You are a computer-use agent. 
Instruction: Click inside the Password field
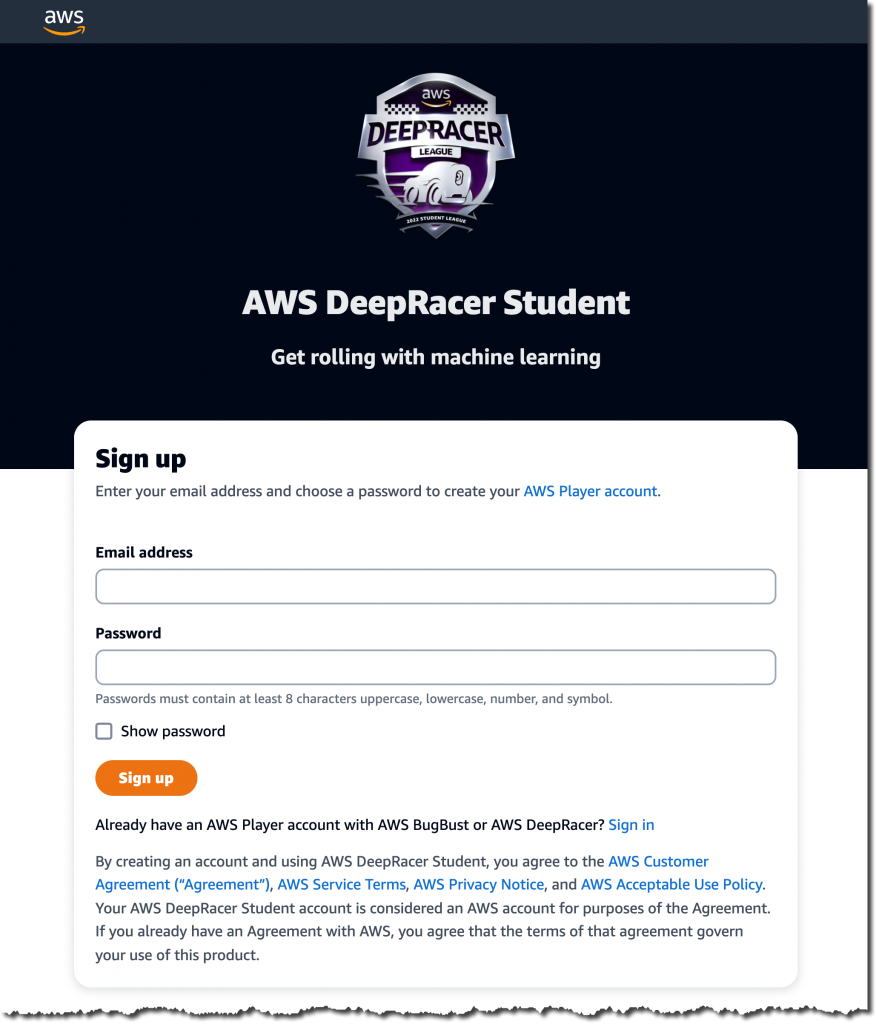[x=436, y=667]
